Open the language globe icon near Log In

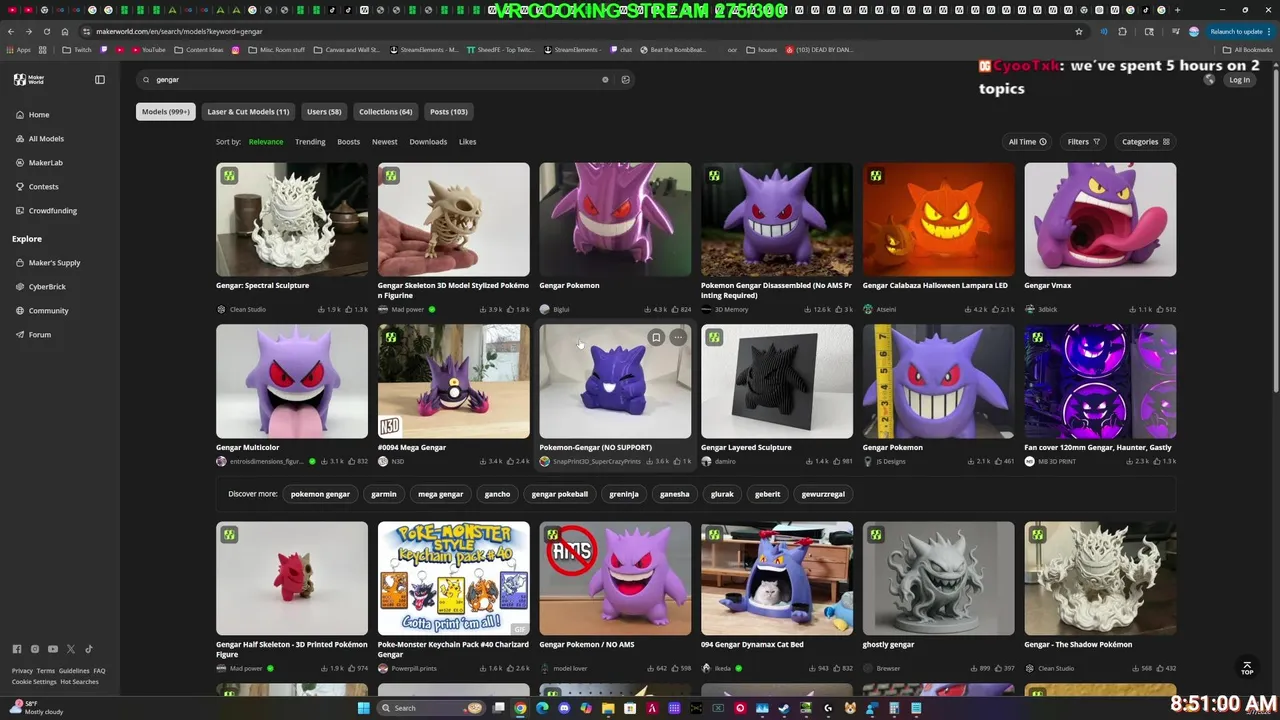[x=1209, y=80]
